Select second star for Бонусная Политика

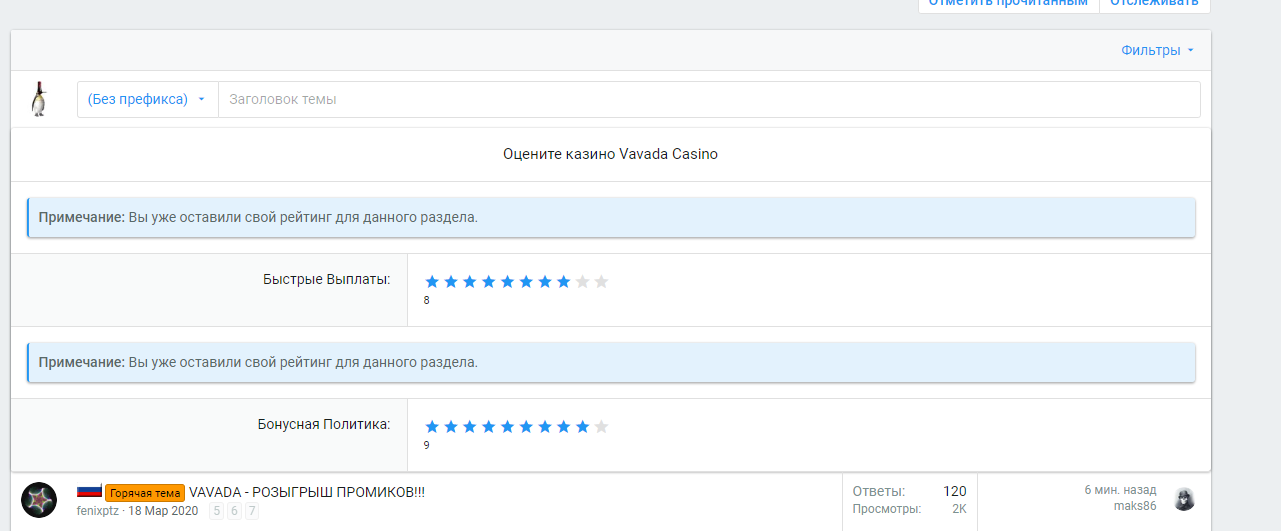[x=451, y=427]
